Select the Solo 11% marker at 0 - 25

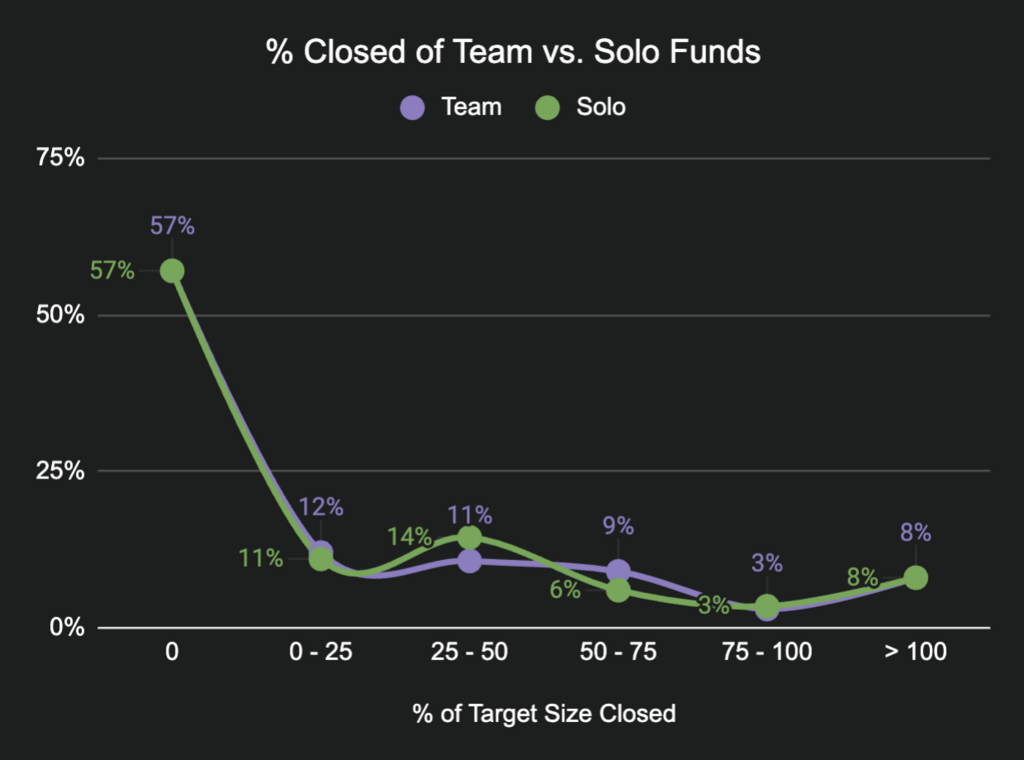pos(321,559)
